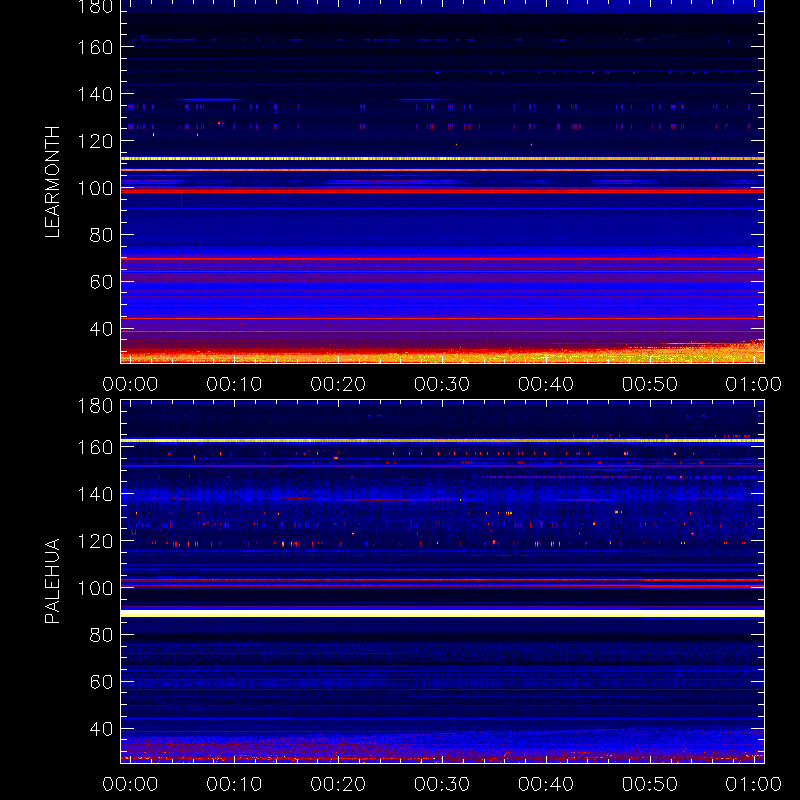Click the 00:30 time label under the Palehua plot
Screen dimensions: 800x800
click(x=442, y=784)
